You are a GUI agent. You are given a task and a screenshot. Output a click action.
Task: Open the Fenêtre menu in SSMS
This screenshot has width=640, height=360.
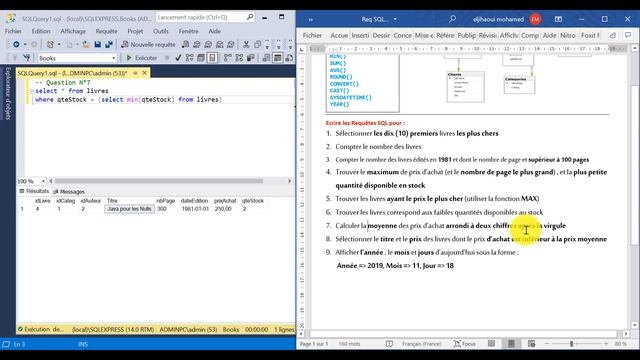(x=189, y=31)
